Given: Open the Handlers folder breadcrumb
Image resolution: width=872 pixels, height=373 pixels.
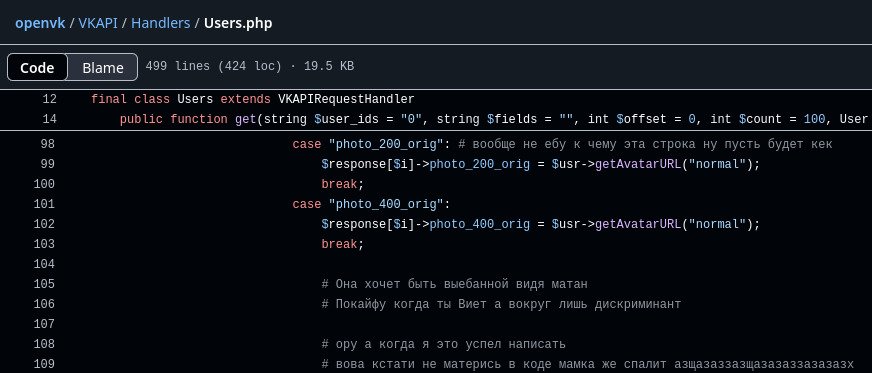Looking at the screenshot, I should 161,23.
